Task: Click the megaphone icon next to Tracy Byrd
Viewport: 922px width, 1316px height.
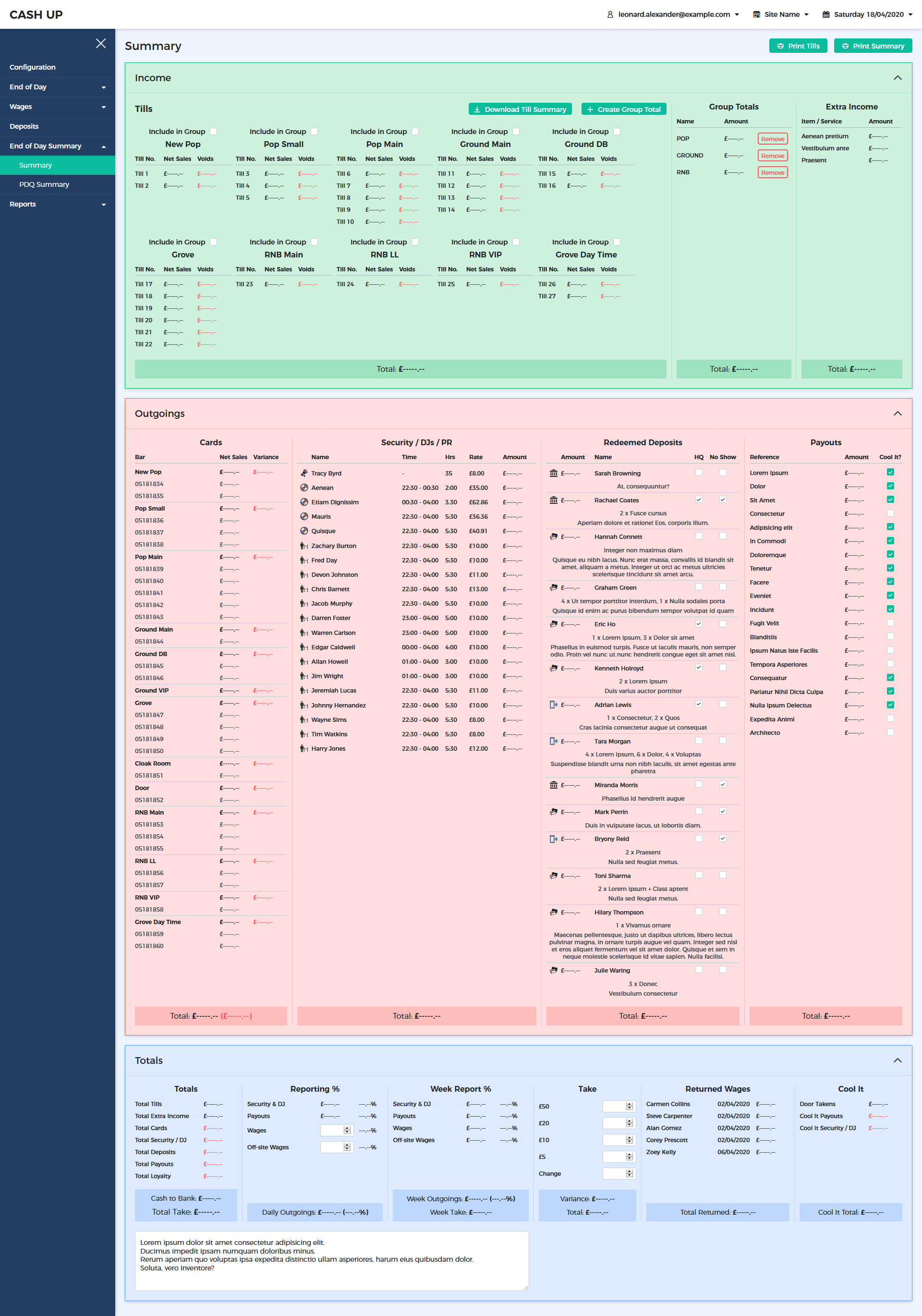Action: pos(303,473)
